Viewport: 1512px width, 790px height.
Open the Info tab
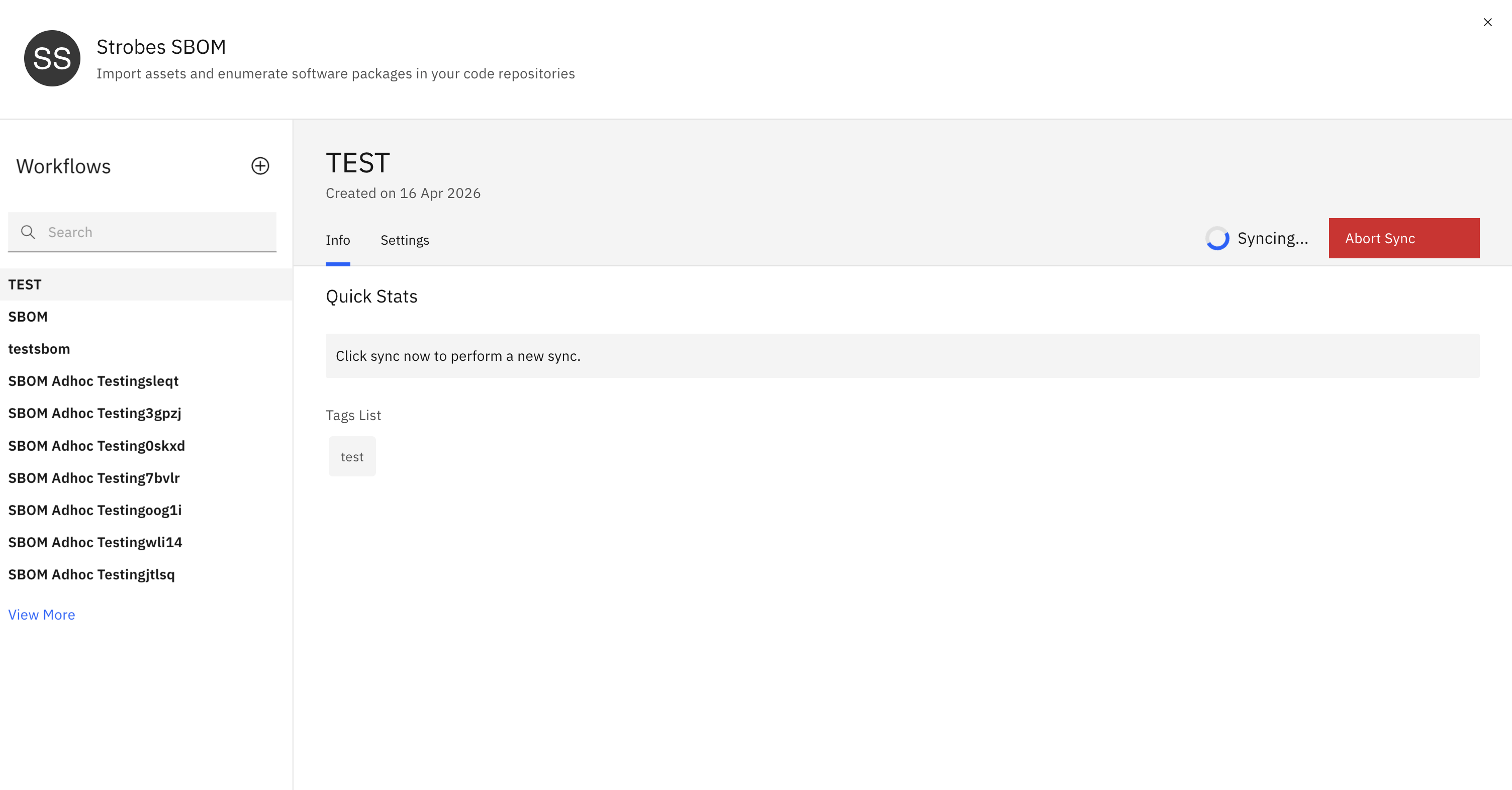[x=337, y=240]
